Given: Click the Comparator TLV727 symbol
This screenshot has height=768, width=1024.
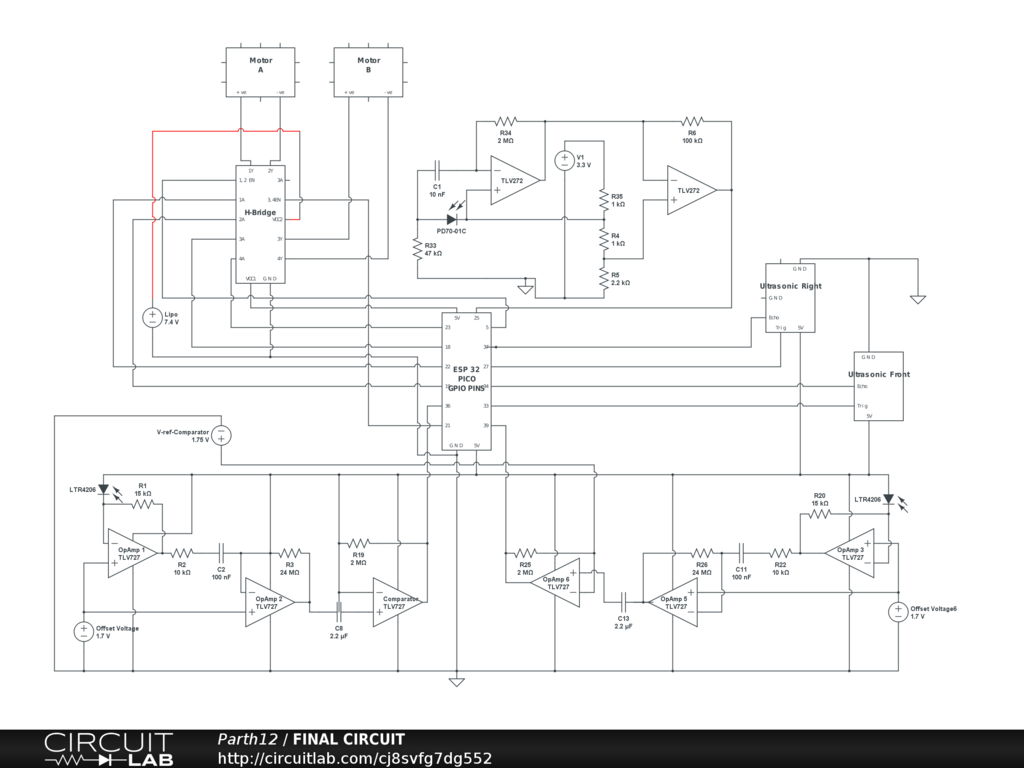Looking at the screenshot, I should click(x=397, y=604).
